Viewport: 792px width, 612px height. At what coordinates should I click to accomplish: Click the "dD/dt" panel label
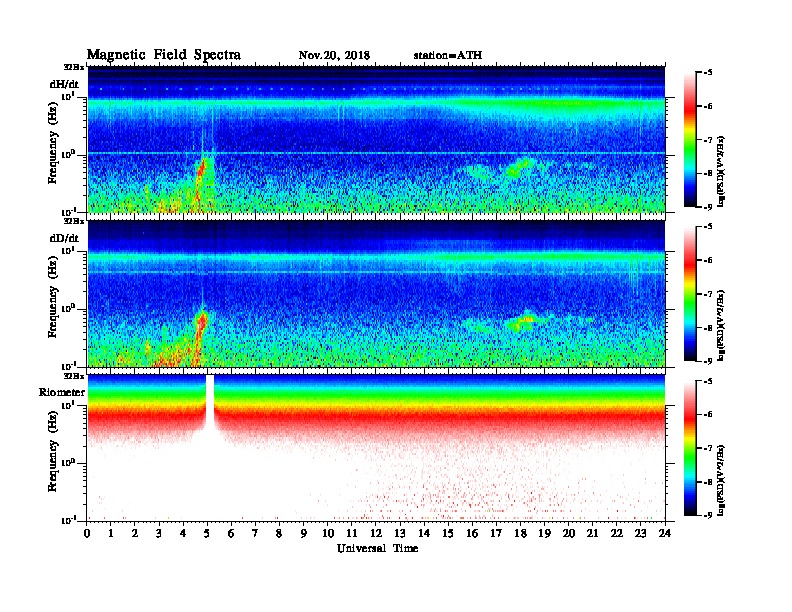[64, 238]
